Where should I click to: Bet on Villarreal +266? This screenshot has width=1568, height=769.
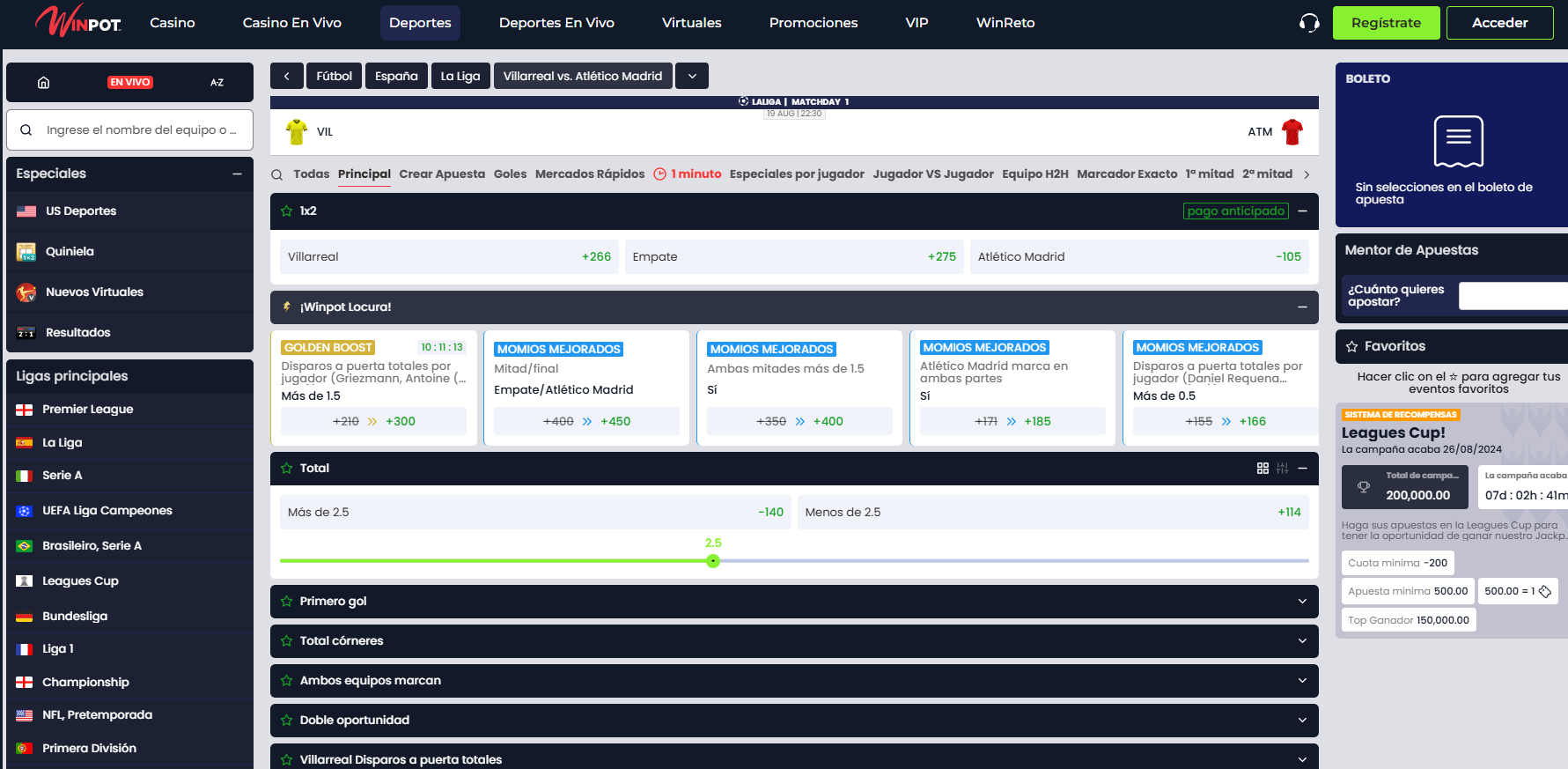(449, 257)
